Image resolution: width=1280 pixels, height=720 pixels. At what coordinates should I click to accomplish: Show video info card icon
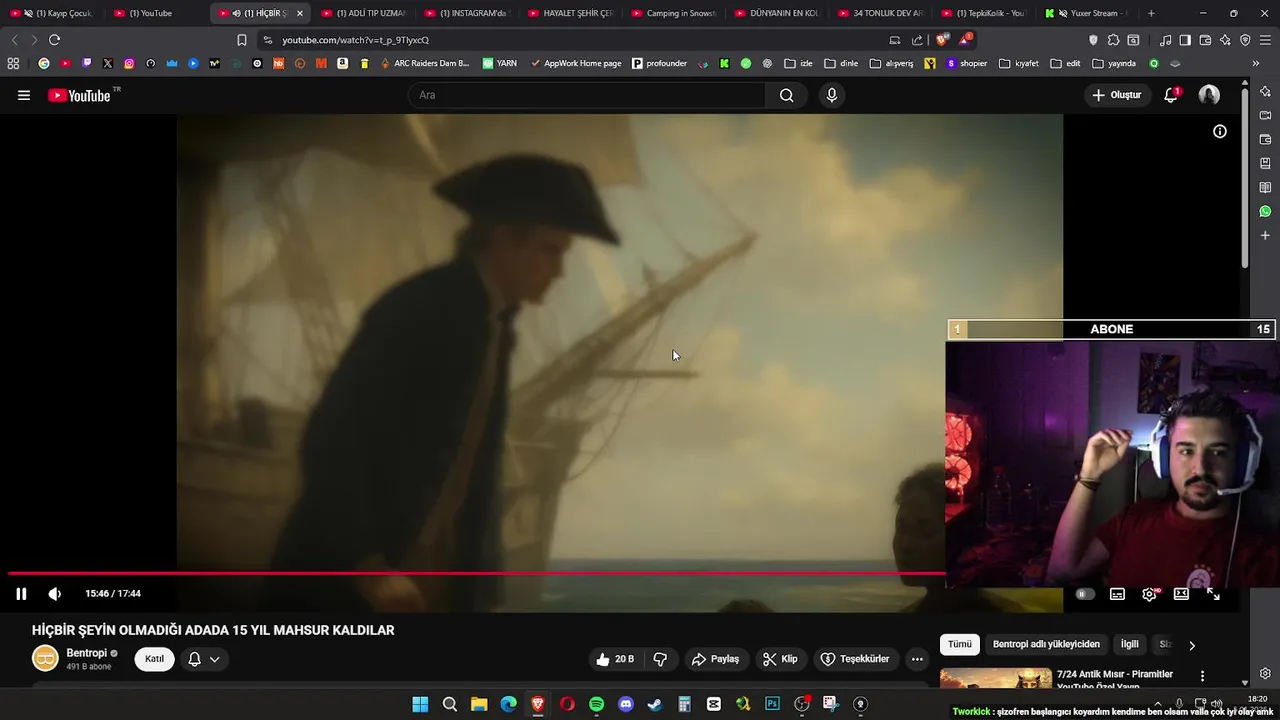click(1220, 131)
